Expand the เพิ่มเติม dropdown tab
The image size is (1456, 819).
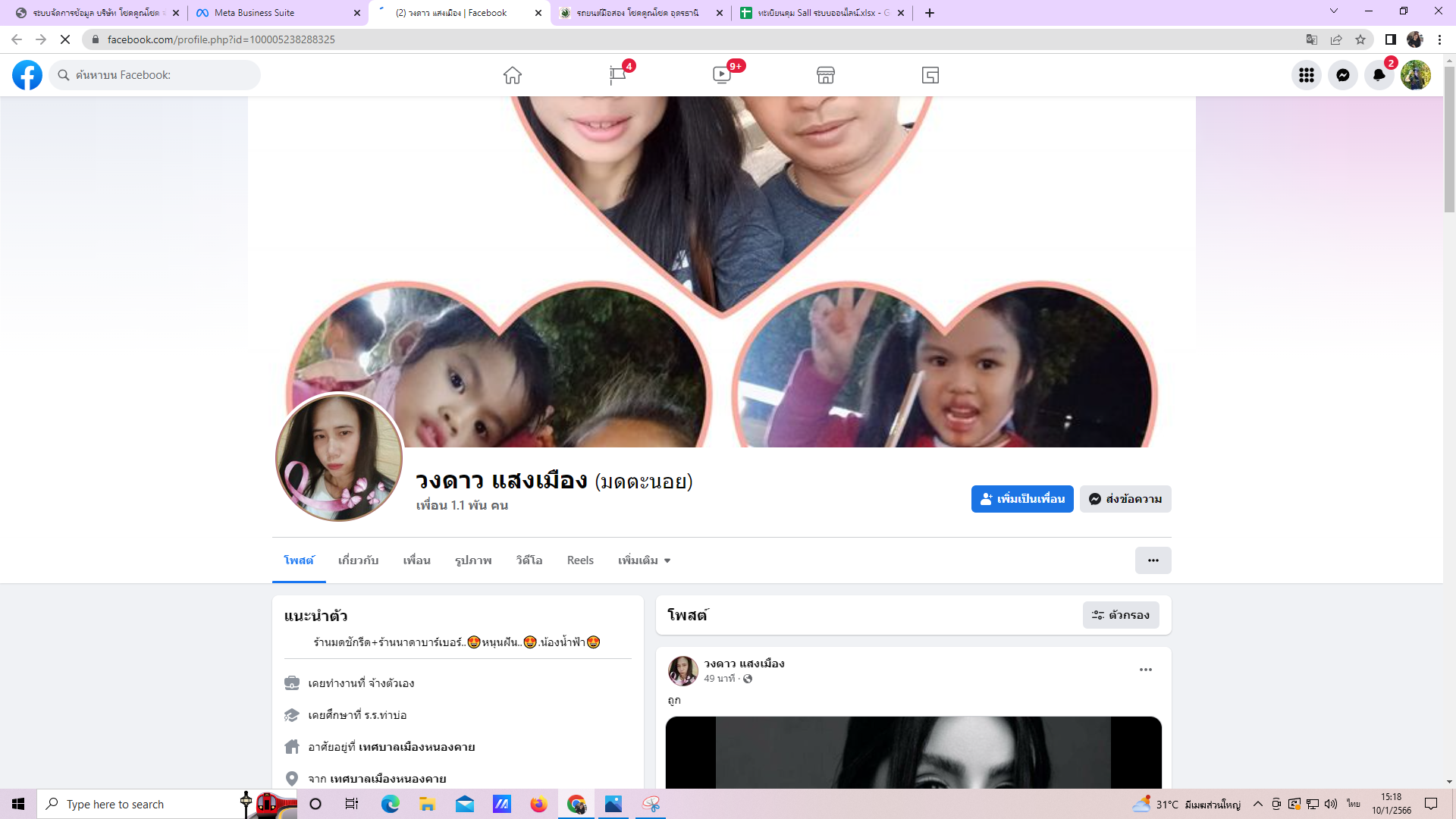pyautogui.click(x=644, y=560)
